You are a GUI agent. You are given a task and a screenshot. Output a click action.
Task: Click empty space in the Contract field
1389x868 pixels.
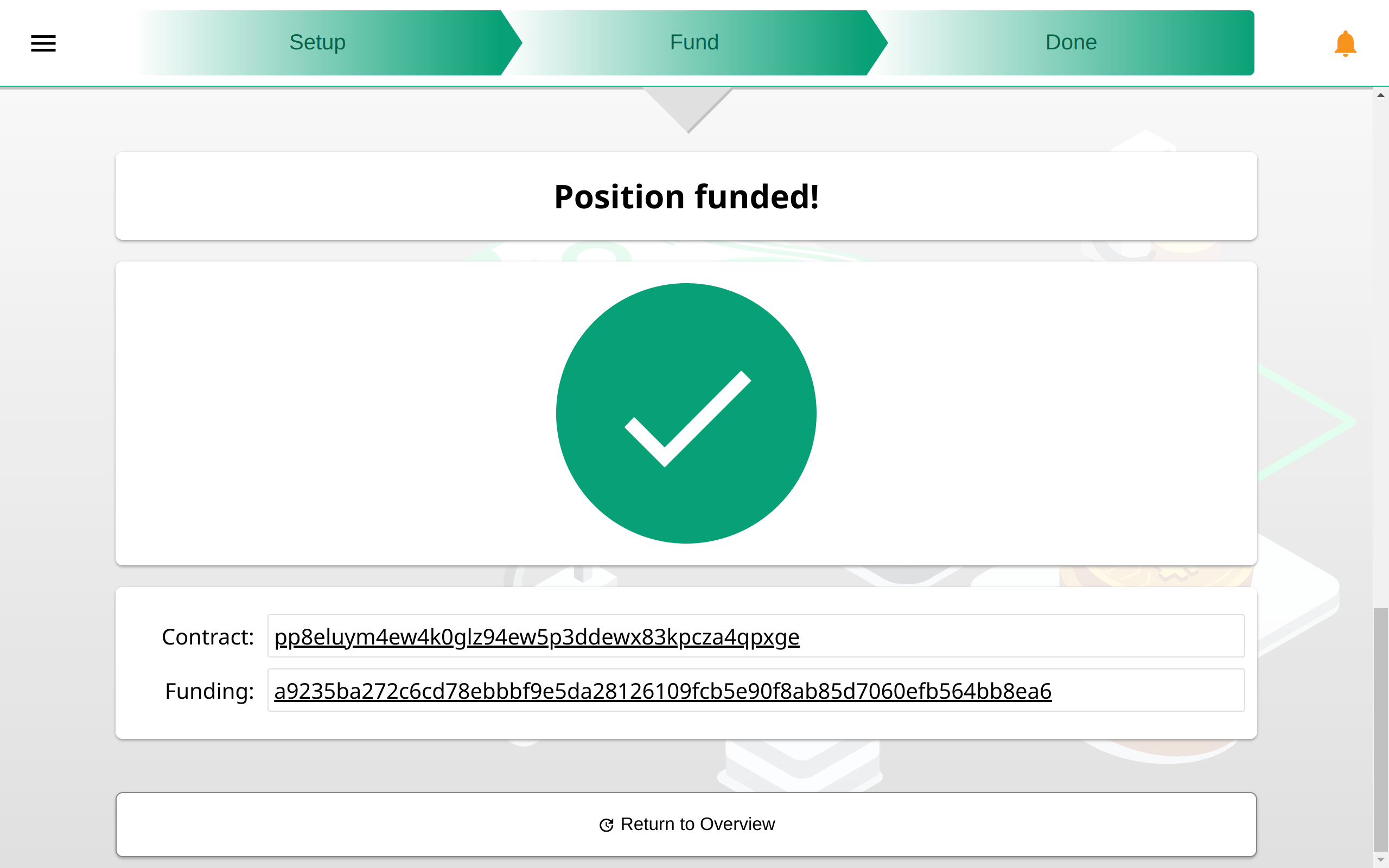click(x=1022, y=636)
